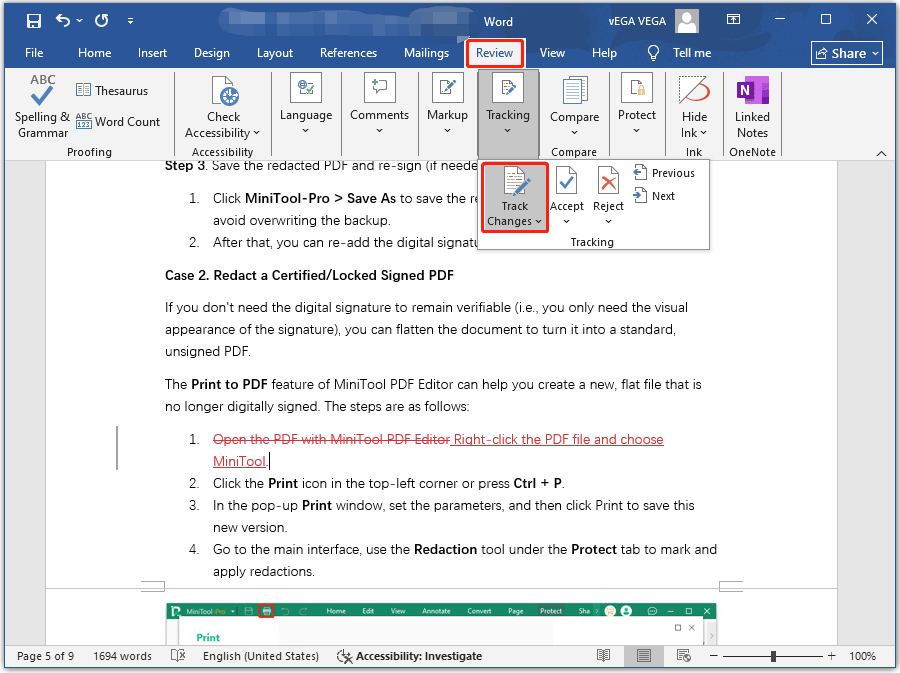Viewport: 900px width, 673px height.
Task: Open the Comments group dropdown
Action: tap(379, 104)
